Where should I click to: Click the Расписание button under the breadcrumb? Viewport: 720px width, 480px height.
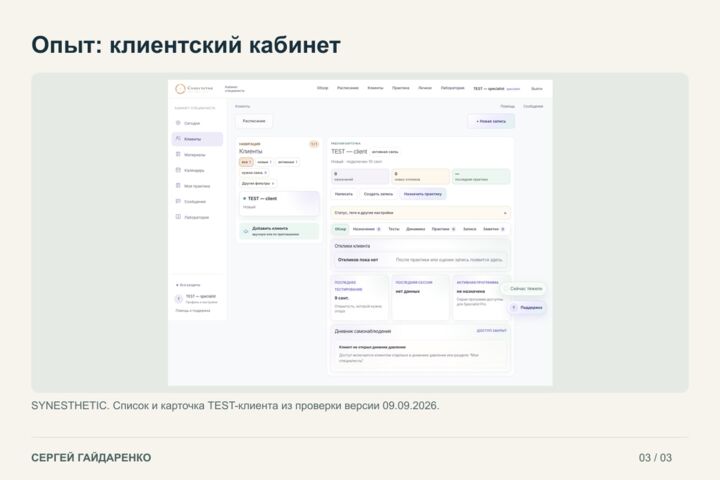click(x=254, y=121)
